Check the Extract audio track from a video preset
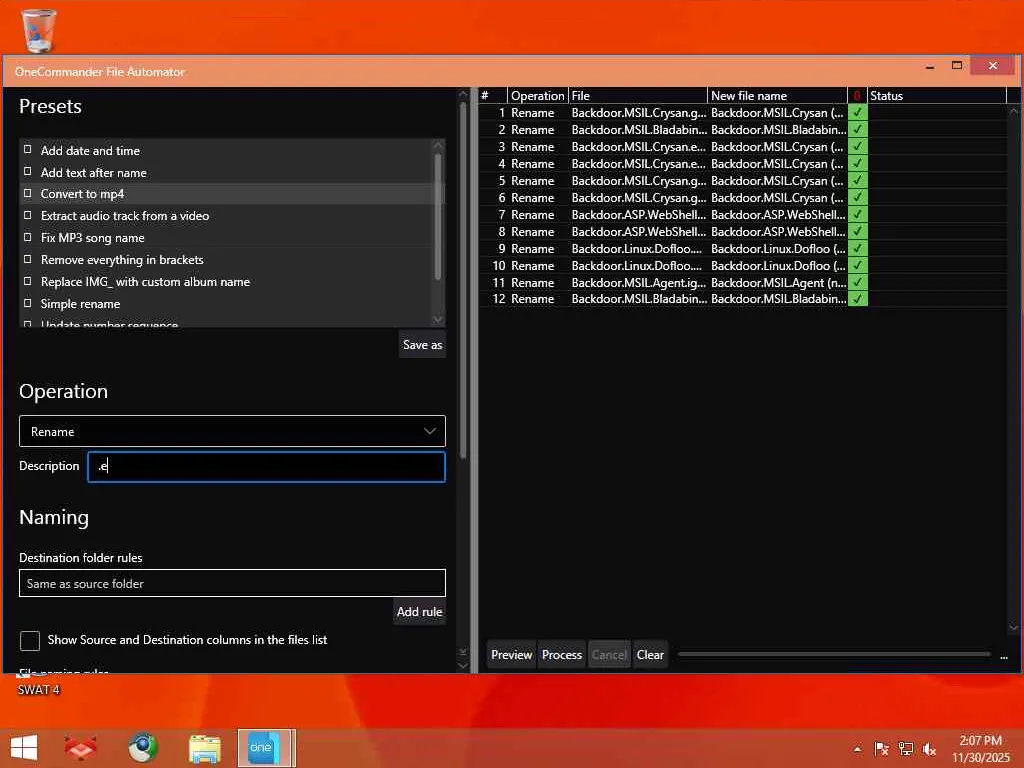This screenshot has height=768, width=1024. [27, 215]
